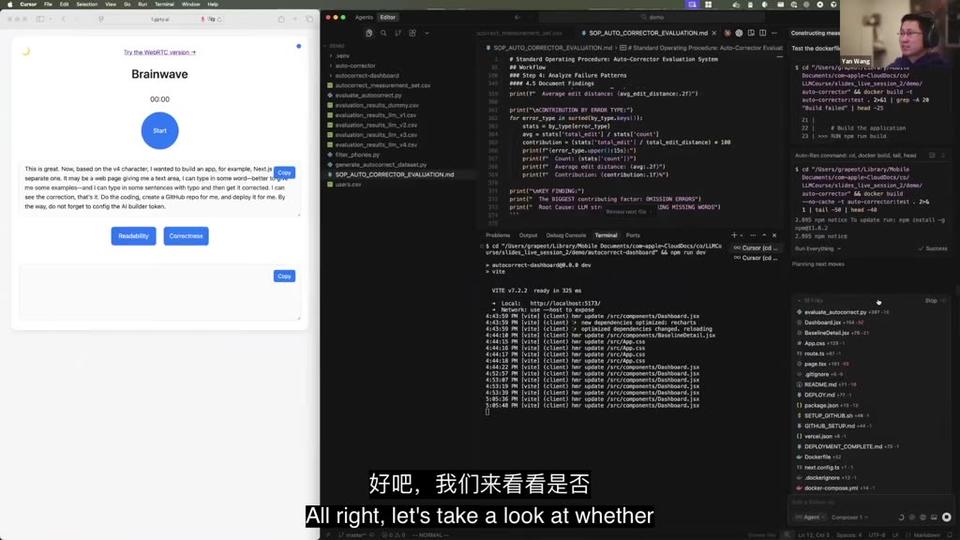Open App.css in the changed files list
Image resolution: width=960 pixels, height=540 pixels.
(x=815, y=343)
